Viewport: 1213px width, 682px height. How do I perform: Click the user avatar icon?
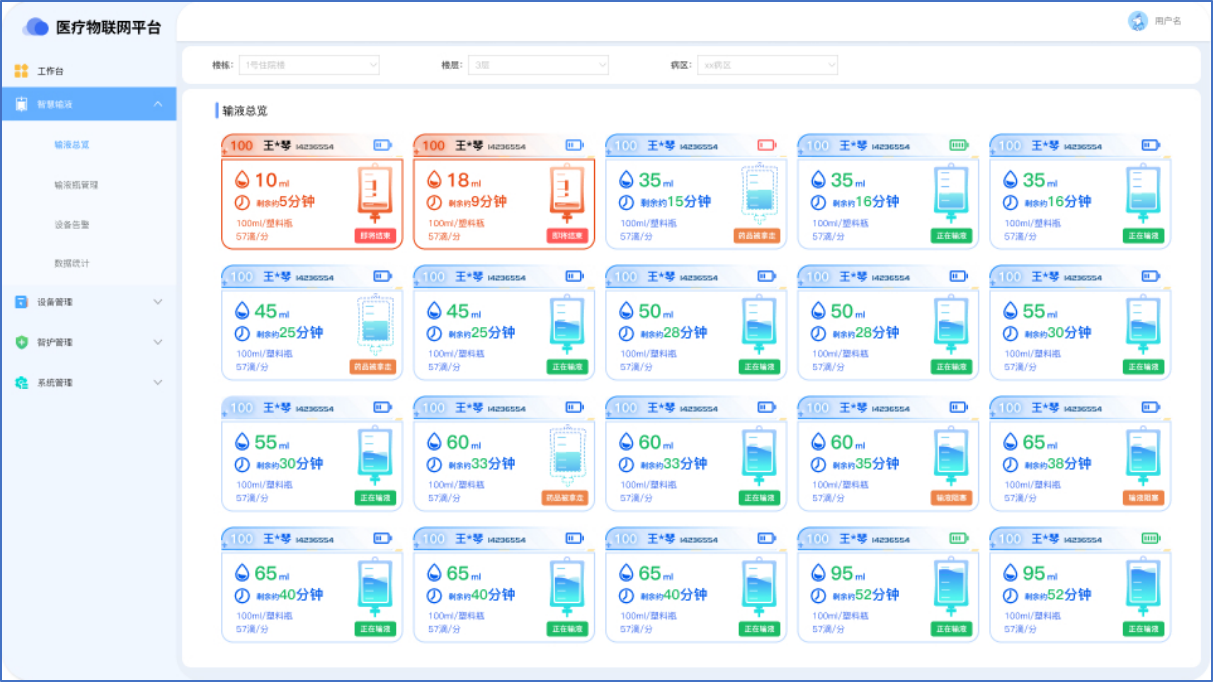point(1137,21)
